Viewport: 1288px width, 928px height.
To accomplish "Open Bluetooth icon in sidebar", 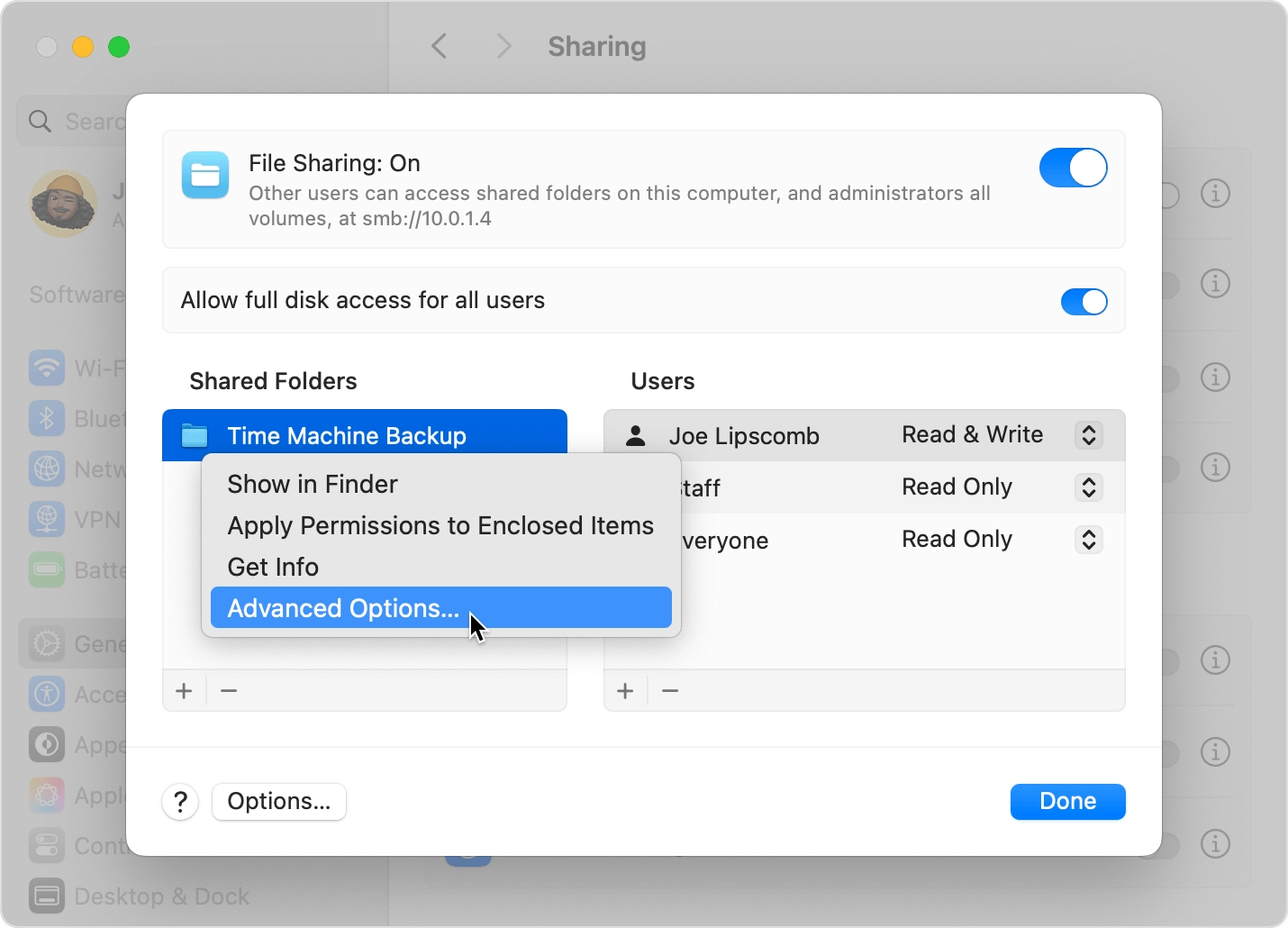I will pos(47,418).
